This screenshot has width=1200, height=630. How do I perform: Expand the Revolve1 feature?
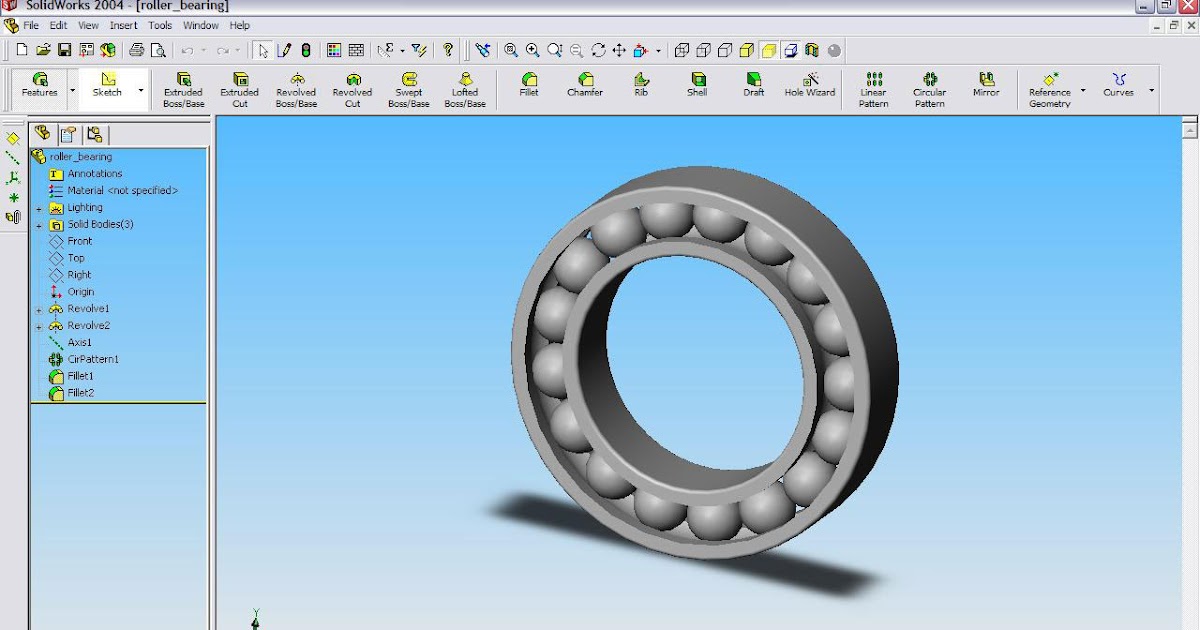pos(39,310)
